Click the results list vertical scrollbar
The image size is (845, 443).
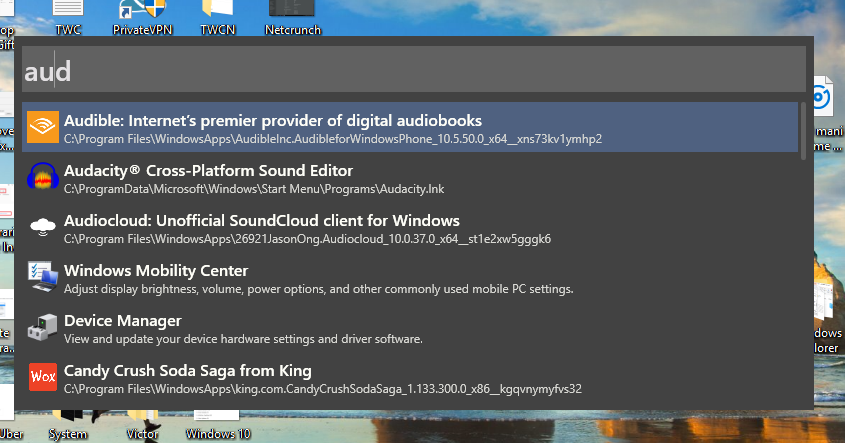(x=802, y=130)
